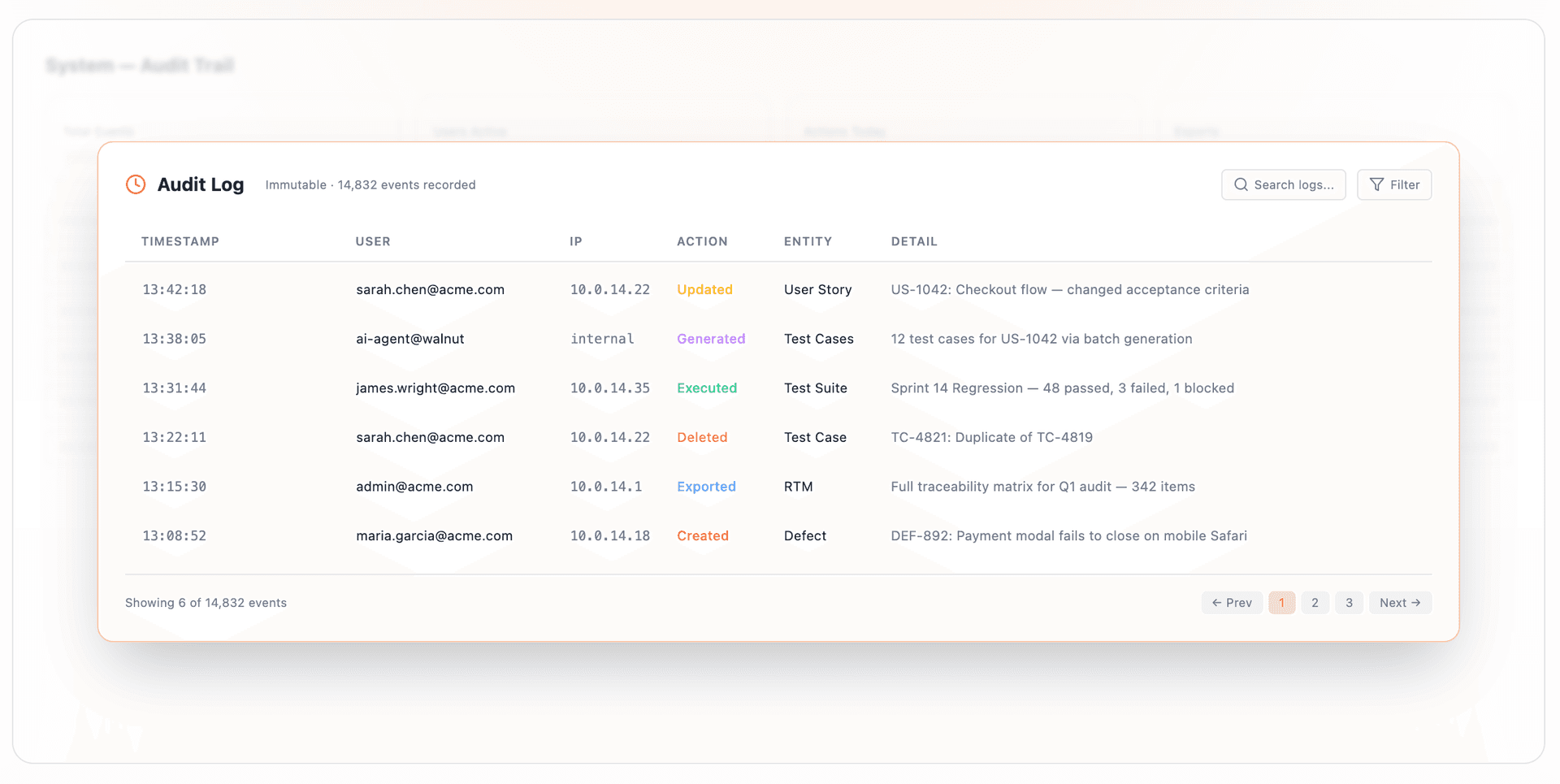Go to previous page with Prev

(1232, 603)
